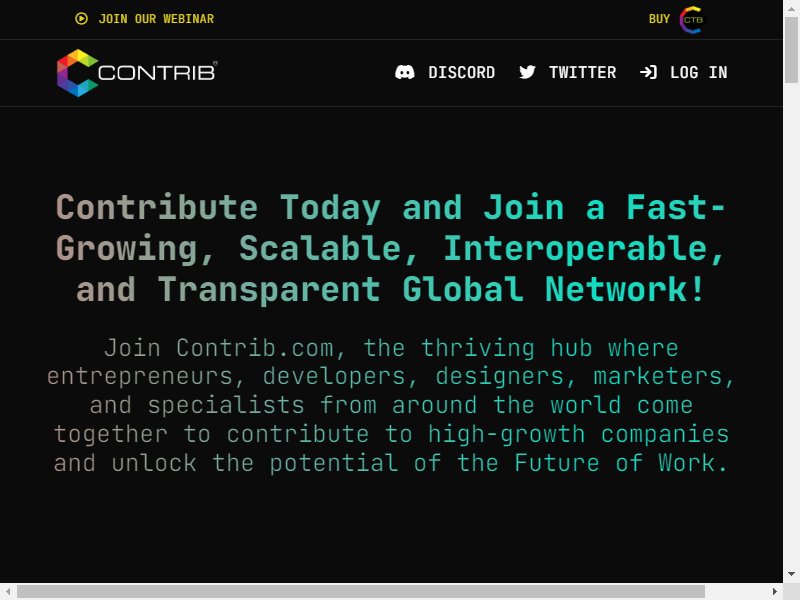Click the vertical scrollbar thumb
This screenshot has width=800, height=600.
791,49
